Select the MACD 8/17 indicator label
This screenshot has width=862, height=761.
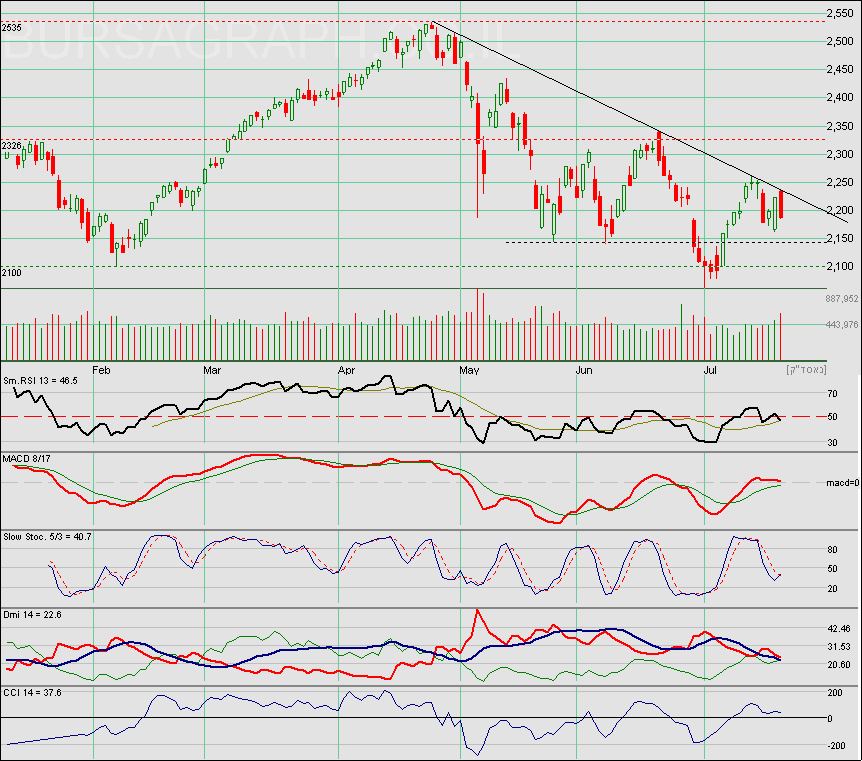25,459
